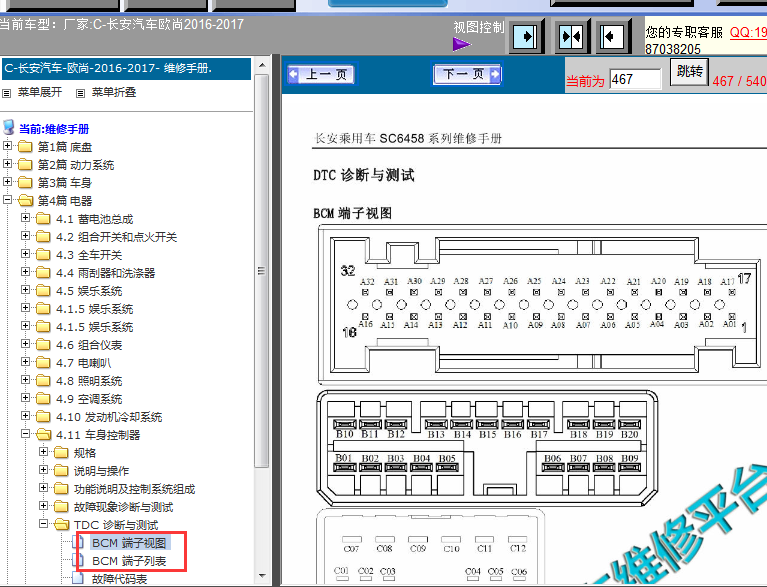Expand the 第3篇 车身 node
The image size is (767, 587).
click(7, 181)
